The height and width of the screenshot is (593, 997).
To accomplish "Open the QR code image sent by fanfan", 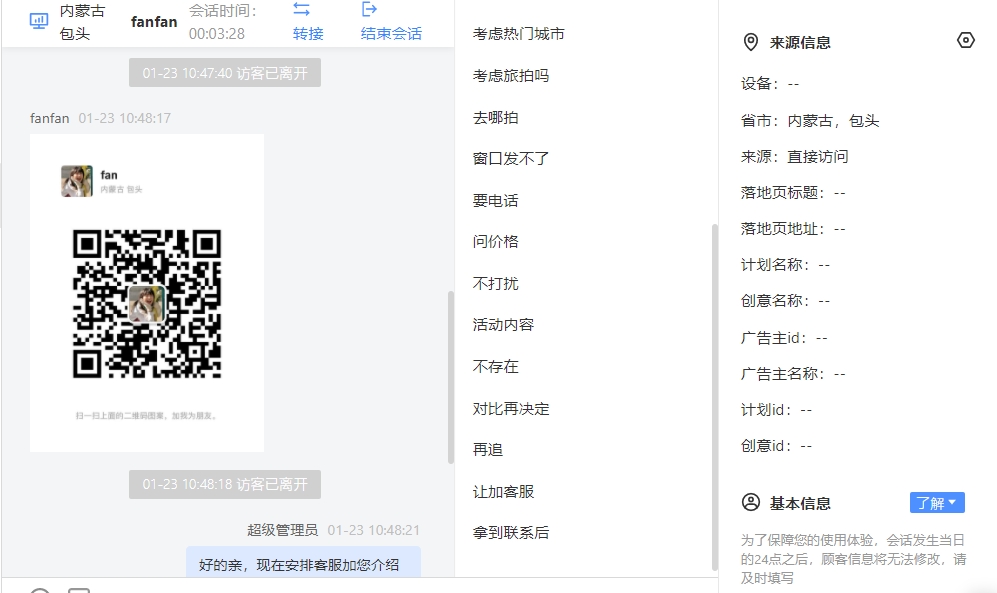I will coord(147,293).
